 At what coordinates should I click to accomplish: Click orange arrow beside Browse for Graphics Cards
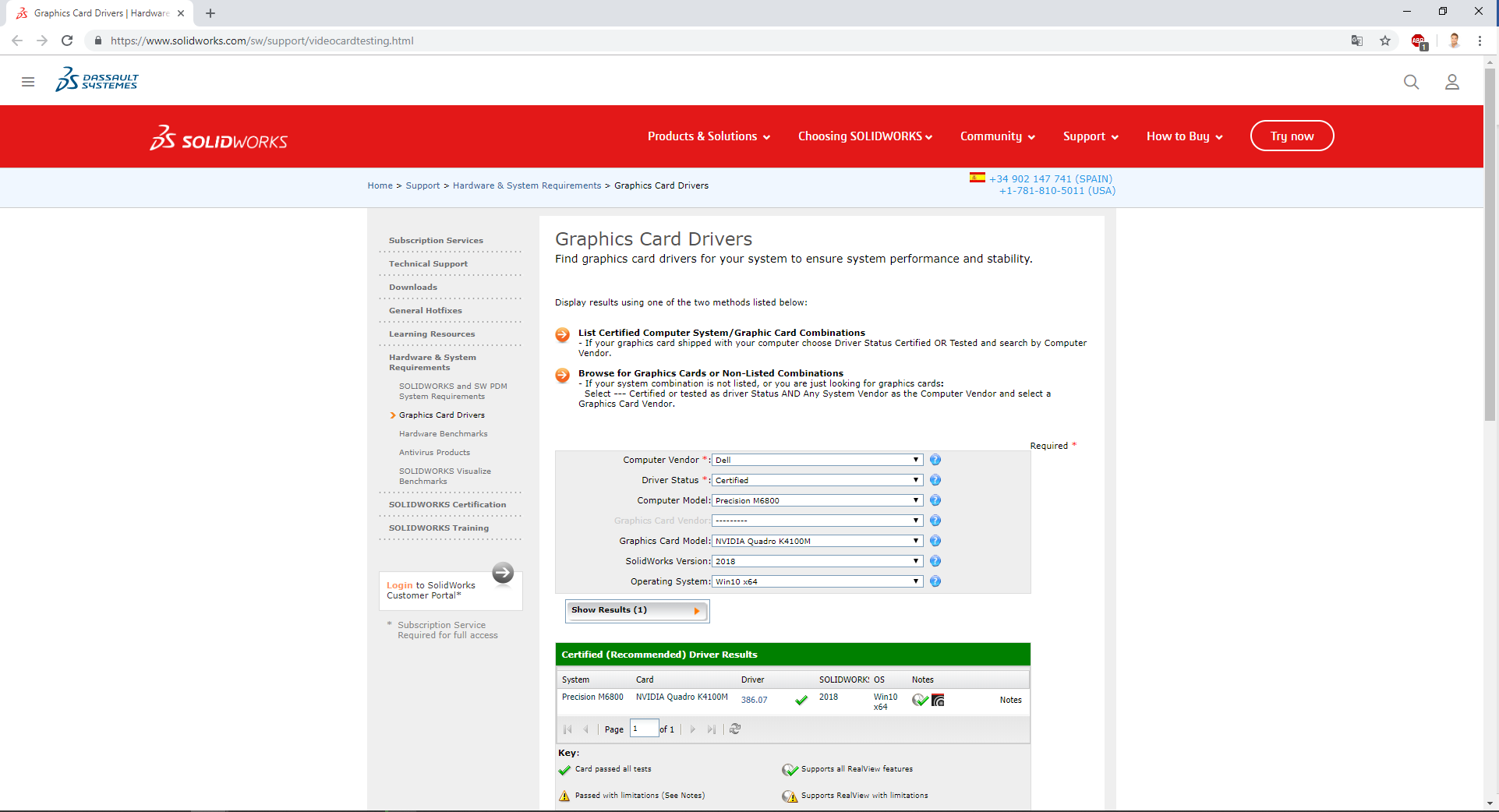click(562, 376)
